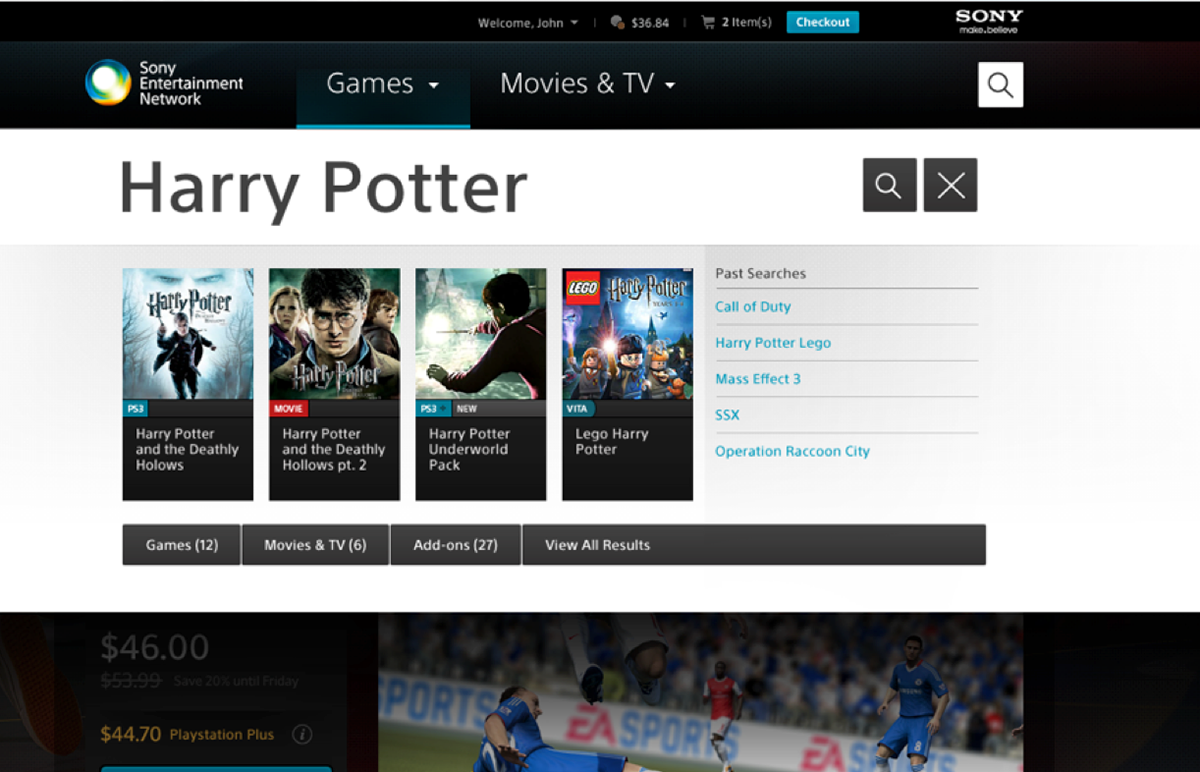Click the SONY make.believe logo
This screenshot has width=1200, height=772.
click(x=989, y=21)
